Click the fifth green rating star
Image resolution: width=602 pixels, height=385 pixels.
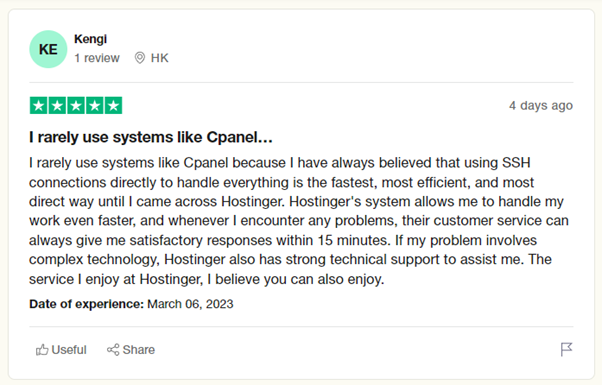coord(113,106)
